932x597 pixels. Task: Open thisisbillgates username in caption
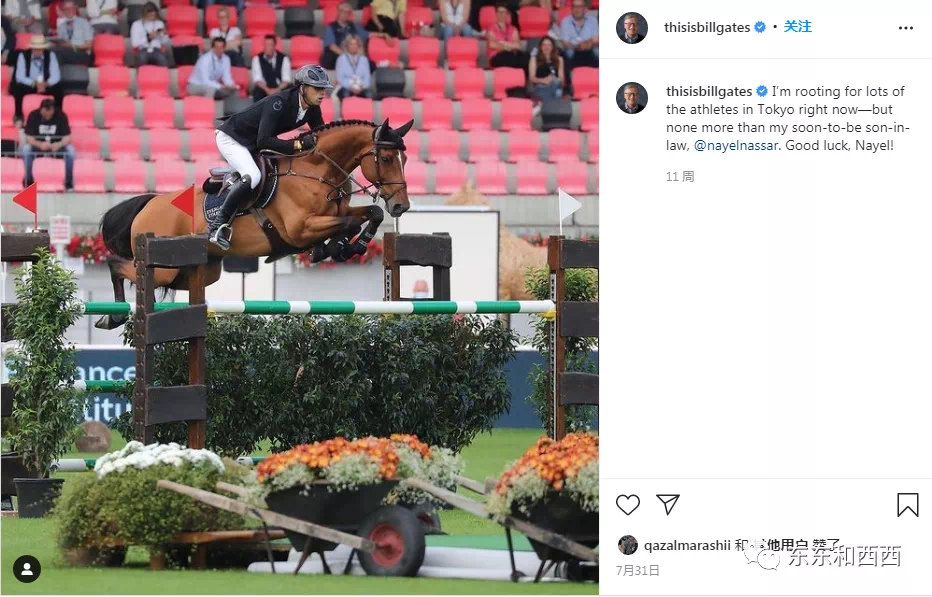tap(709, 92)
